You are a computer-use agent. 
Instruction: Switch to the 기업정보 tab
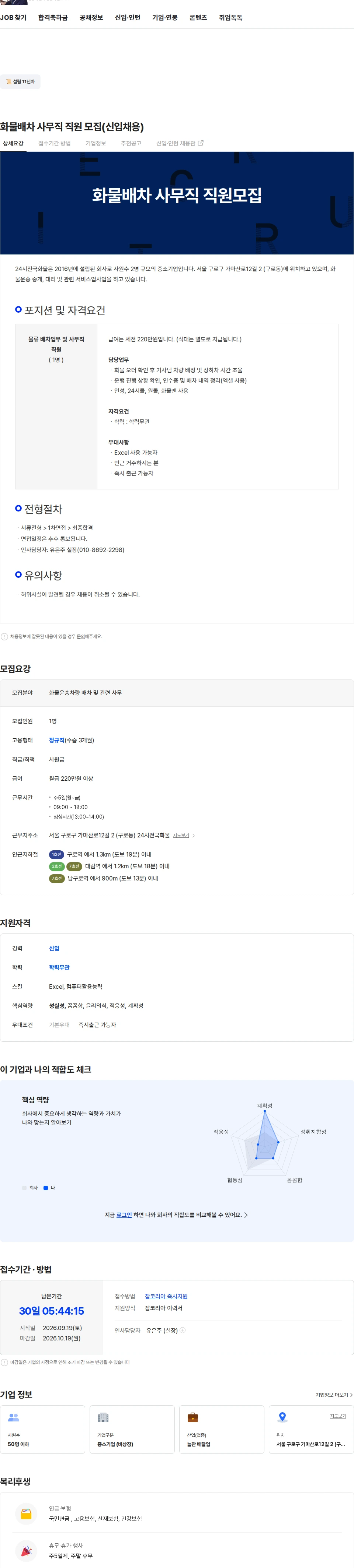pos(96,144)
